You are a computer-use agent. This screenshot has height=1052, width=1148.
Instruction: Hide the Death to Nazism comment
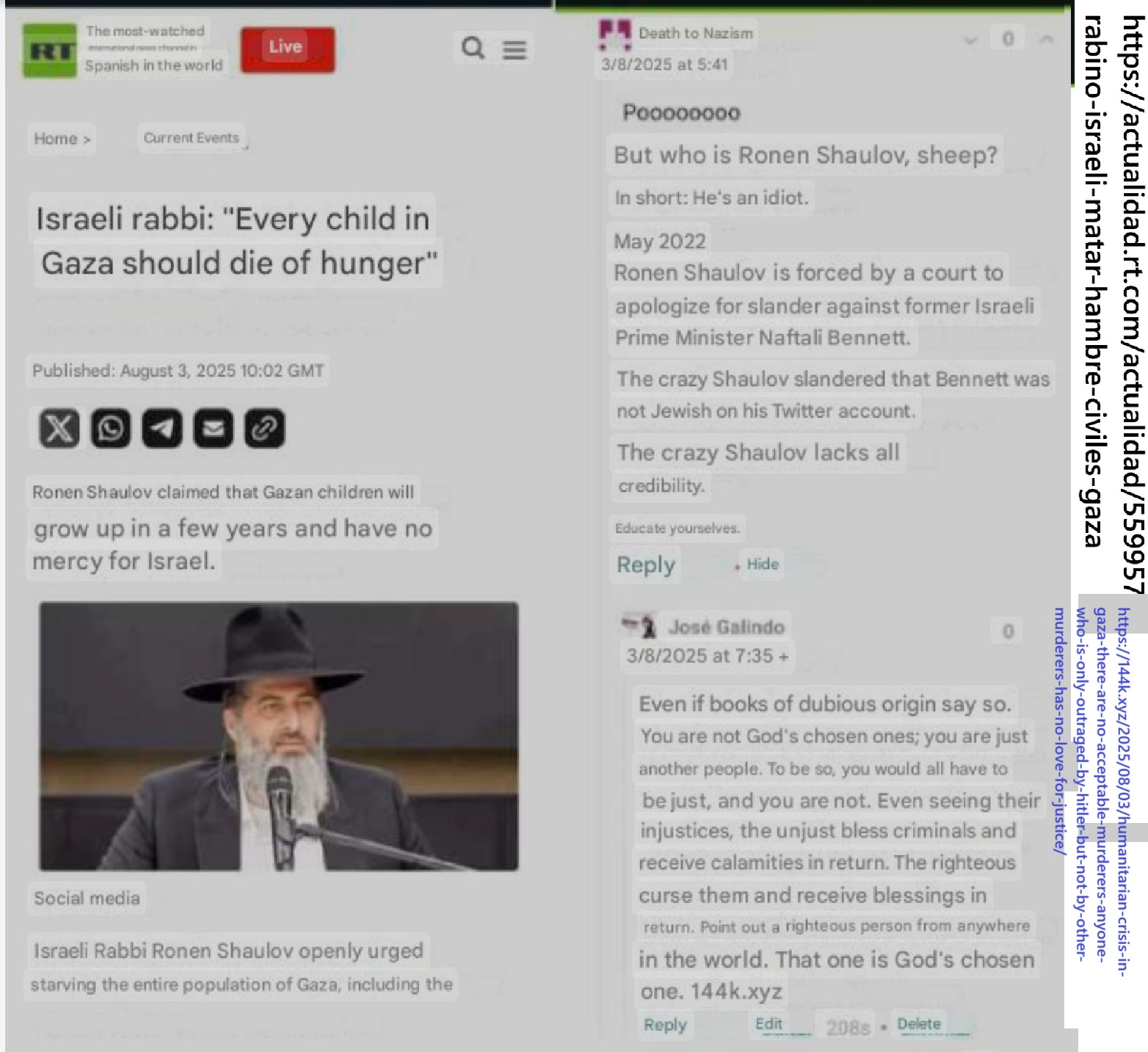click(762, 565)
